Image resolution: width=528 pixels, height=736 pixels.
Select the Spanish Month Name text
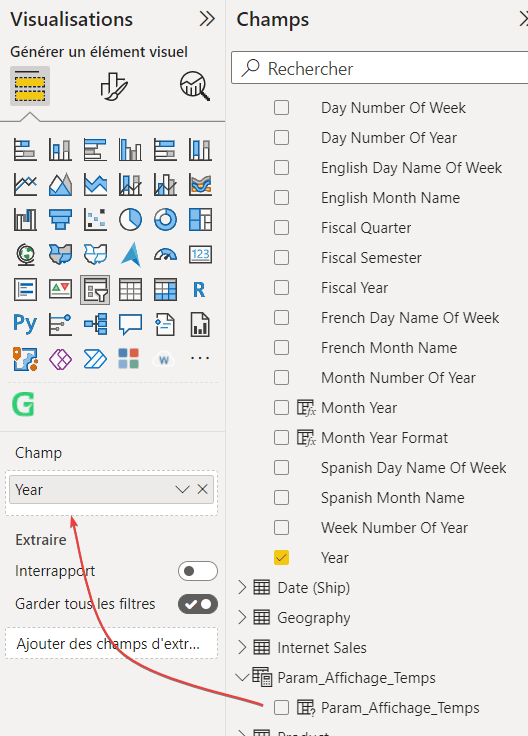tap(393, 498)
